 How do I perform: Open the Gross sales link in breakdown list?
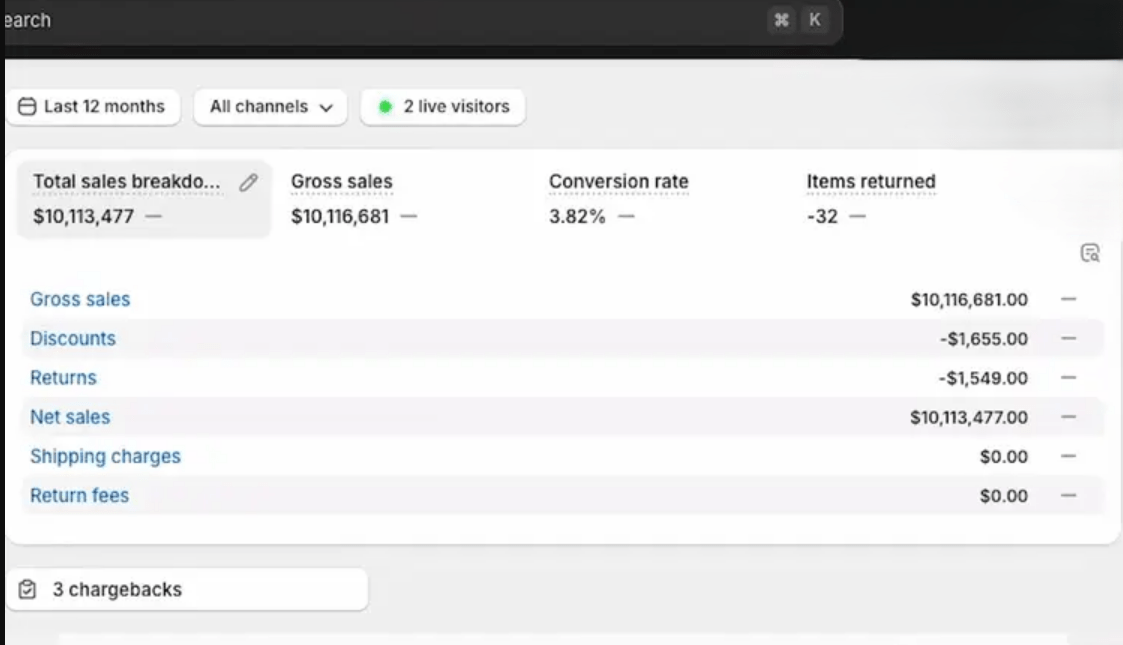pos(80,299)
